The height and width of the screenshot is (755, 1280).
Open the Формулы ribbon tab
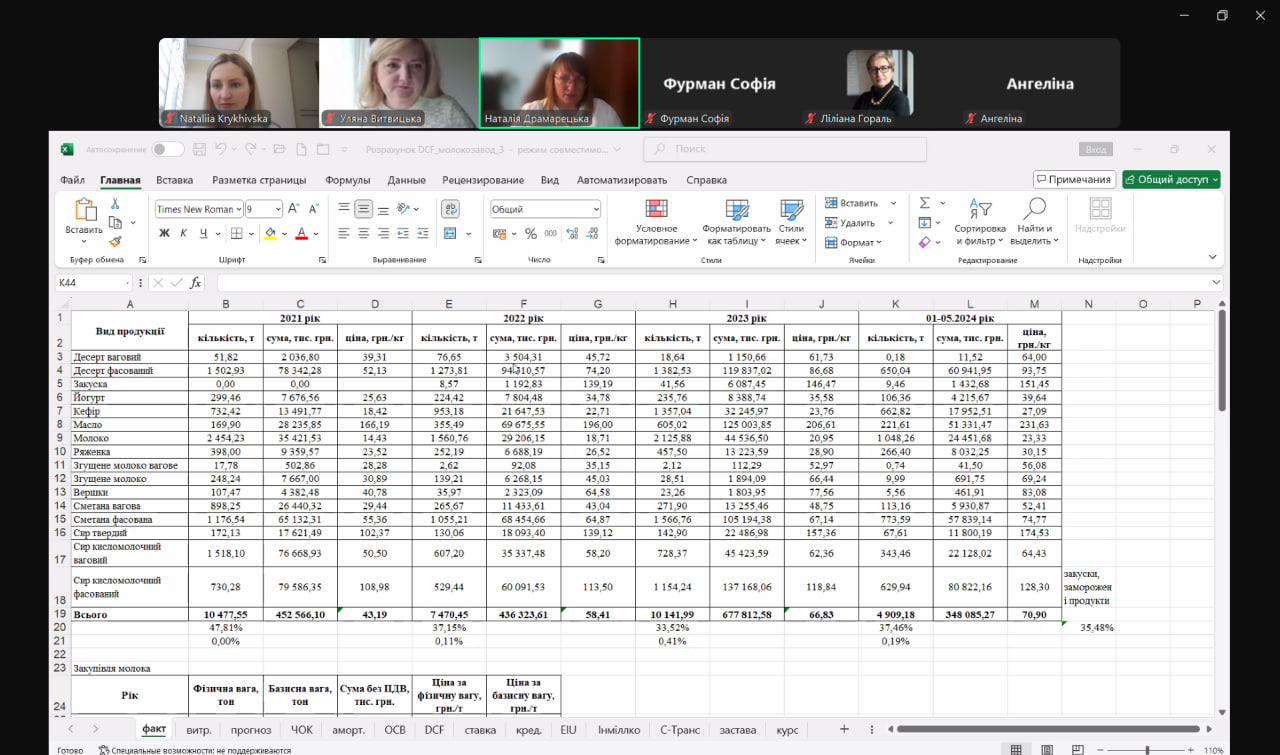[x=347, y=180]
